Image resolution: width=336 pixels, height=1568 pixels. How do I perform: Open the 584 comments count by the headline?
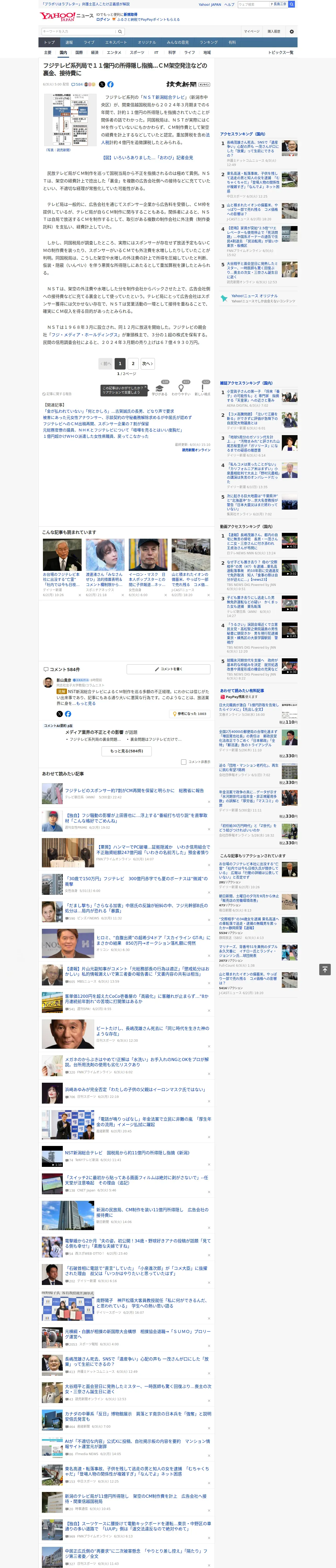(77, 85)
